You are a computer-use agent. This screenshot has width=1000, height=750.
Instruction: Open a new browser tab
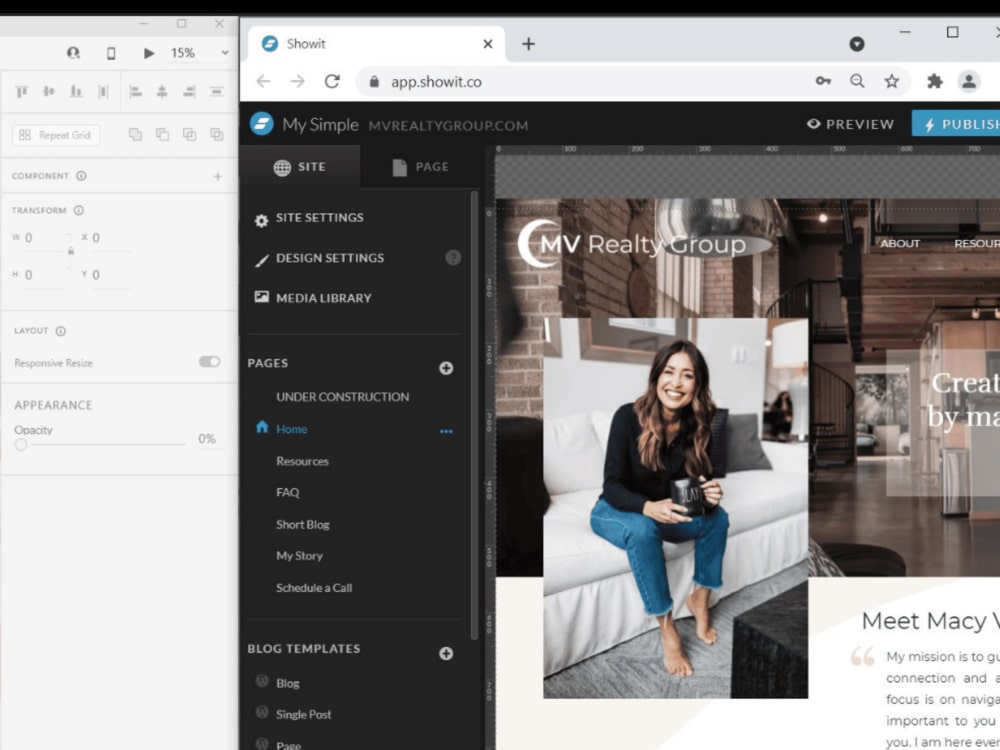tap(528, 43)
